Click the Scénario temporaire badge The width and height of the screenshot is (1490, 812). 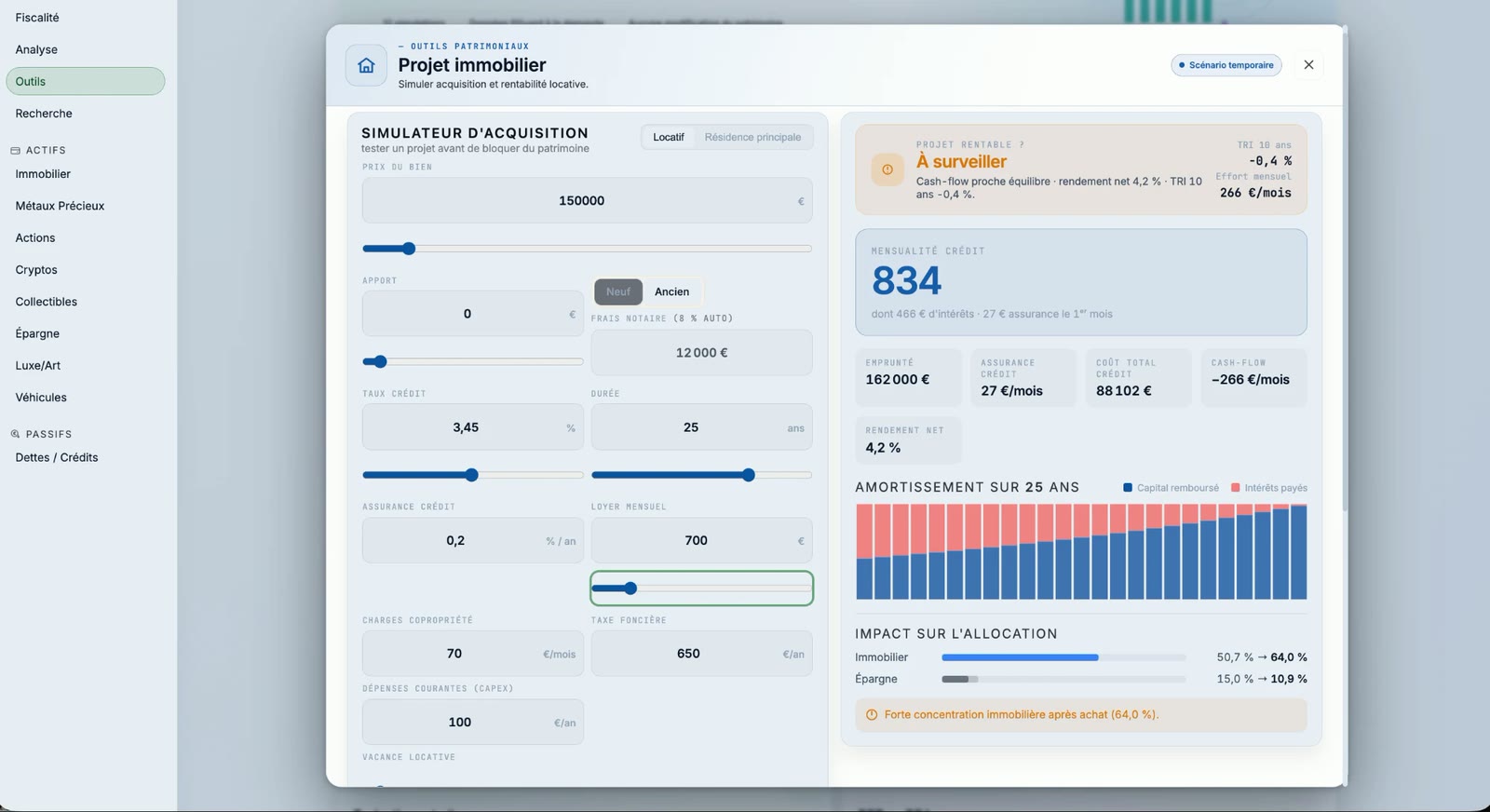[1226, 65]
